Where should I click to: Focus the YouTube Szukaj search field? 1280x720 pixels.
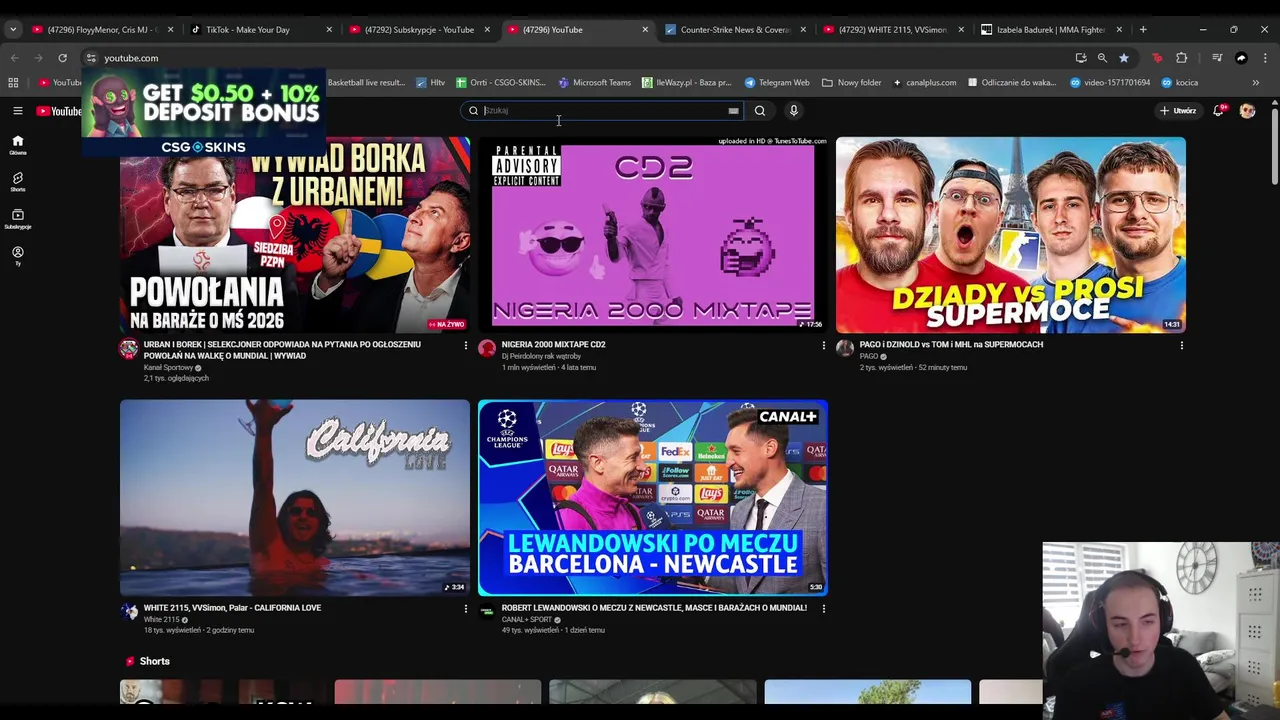tap(603, 111)
